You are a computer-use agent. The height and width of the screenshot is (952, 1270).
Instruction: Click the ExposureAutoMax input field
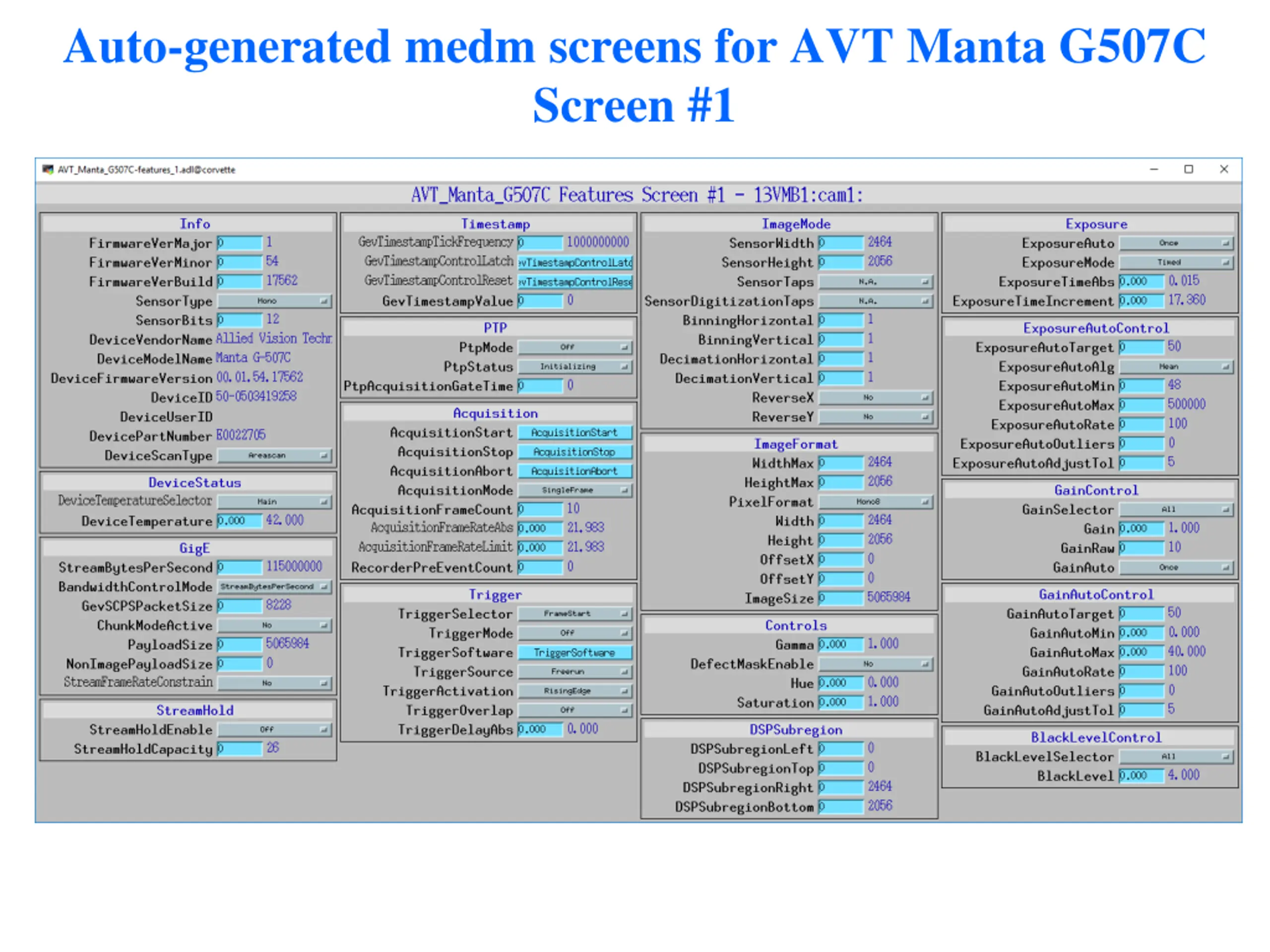[x=1142, y=406]
